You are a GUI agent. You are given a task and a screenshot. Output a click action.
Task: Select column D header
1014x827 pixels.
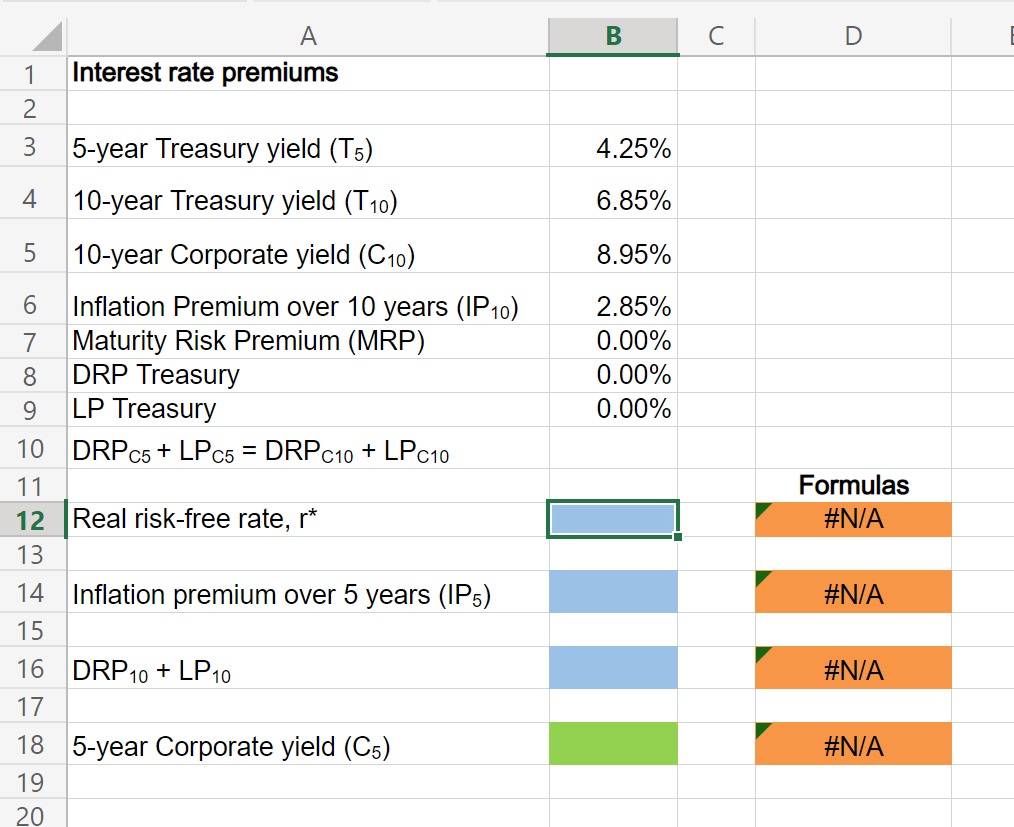click(852, 35)
